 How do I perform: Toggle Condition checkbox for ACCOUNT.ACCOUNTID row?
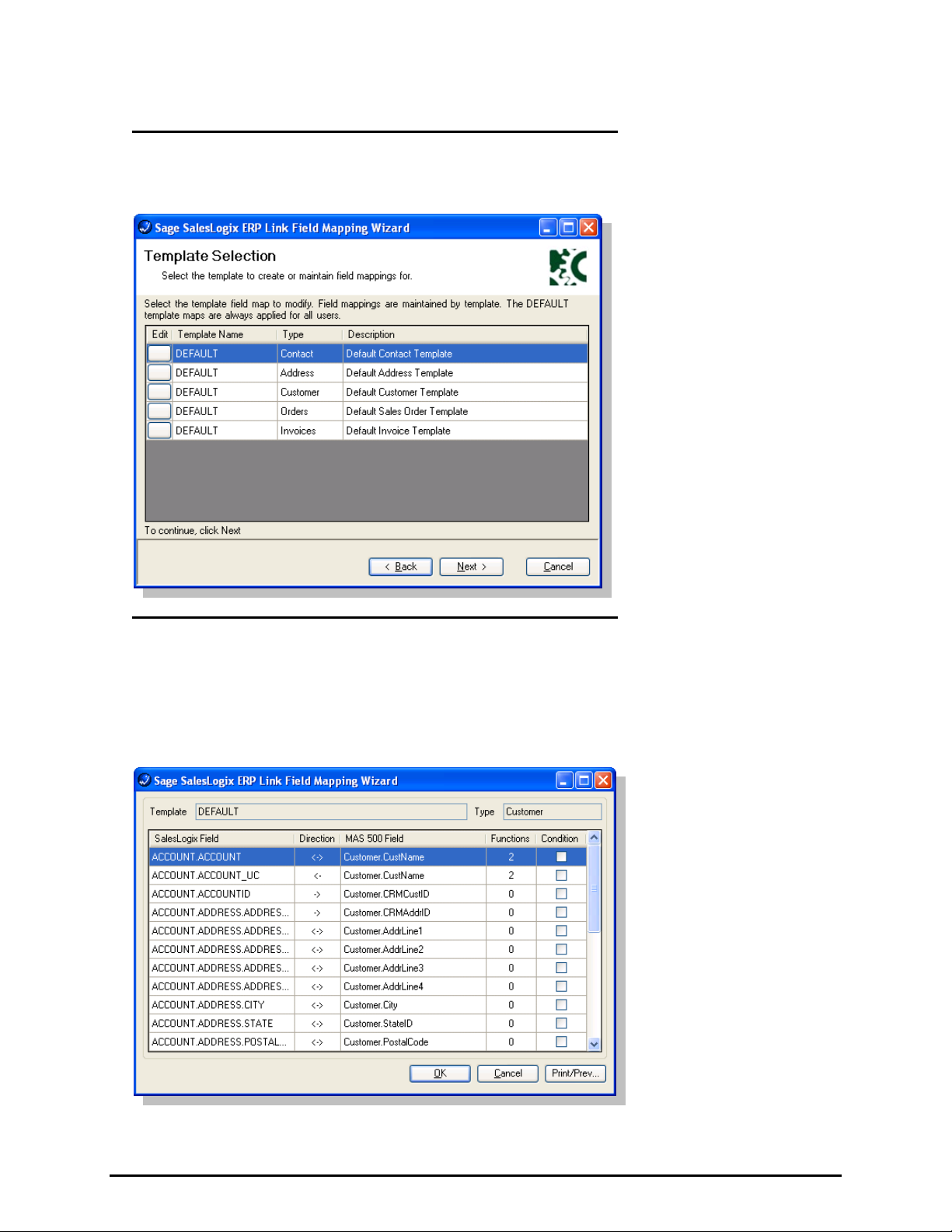pos(561,894)
